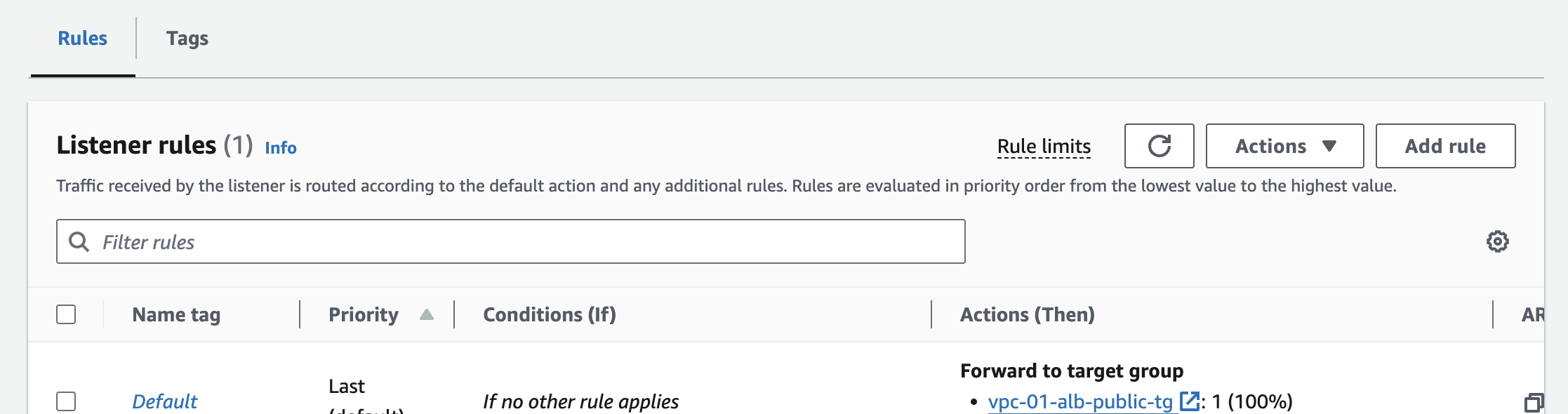Click the Priority sort arrow
This screenshot has width=1568, height=414.
[426, 314]
